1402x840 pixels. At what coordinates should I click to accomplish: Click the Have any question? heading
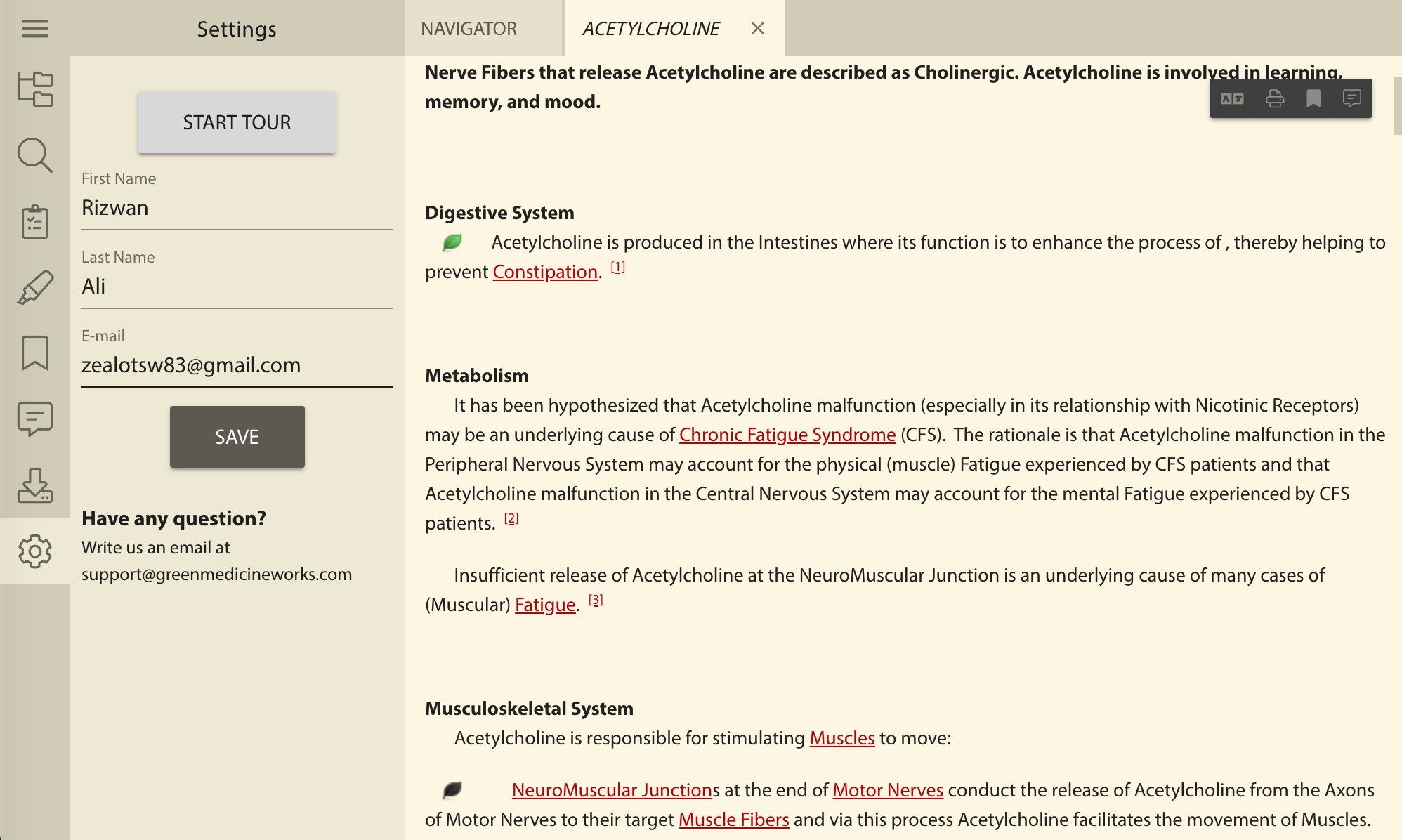(x=173, y=518)
